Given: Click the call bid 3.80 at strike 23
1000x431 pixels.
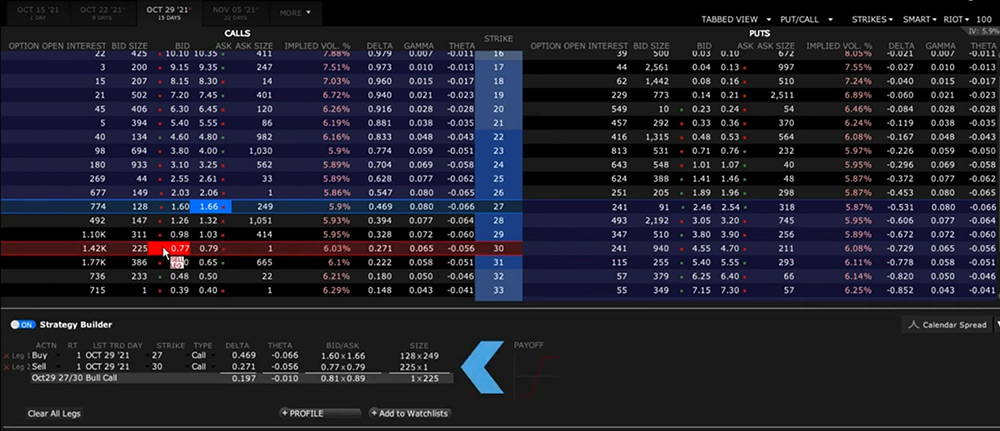Looking at the screenshot, I should [180, 150].
